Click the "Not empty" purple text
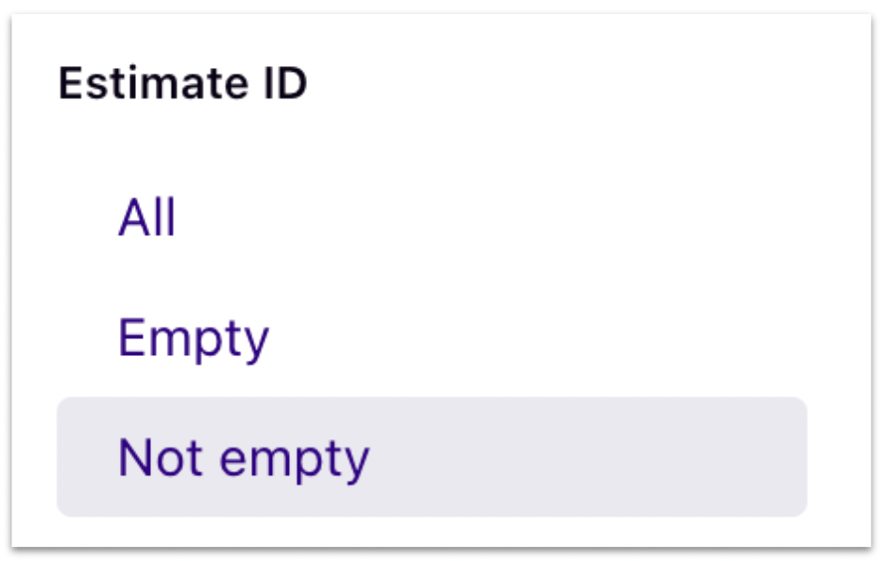This screenshot has height=561, width=886. click(244, 459)
